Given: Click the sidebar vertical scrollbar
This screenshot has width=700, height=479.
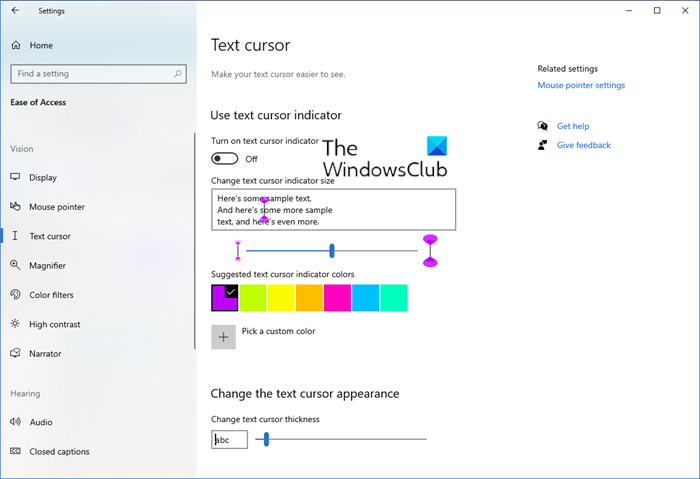Looking at the screenshot, I should [x=195, y=241].
